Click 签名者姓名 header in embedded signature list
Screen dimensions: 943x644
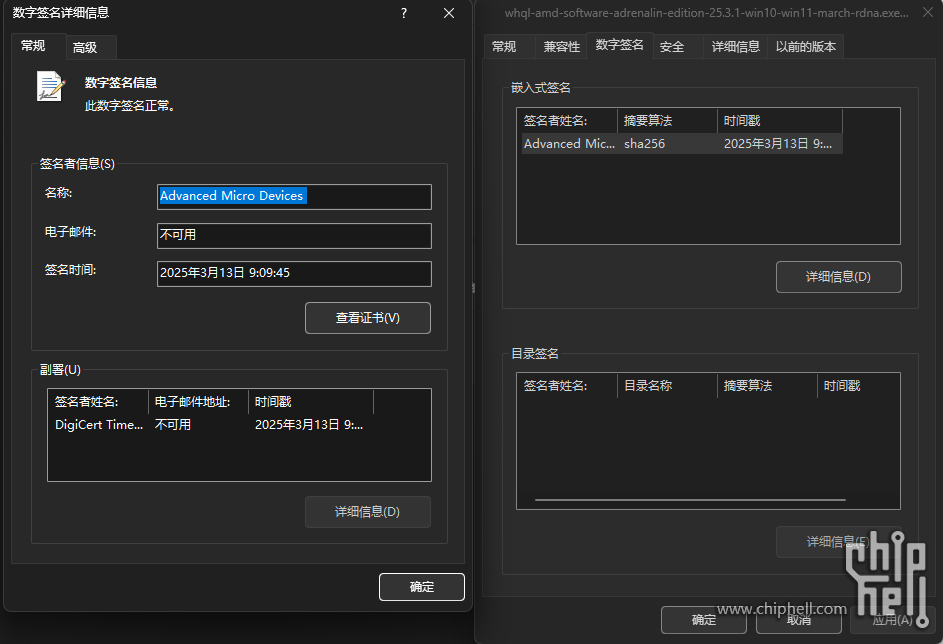pyautogui.click(x=567, y=121)
